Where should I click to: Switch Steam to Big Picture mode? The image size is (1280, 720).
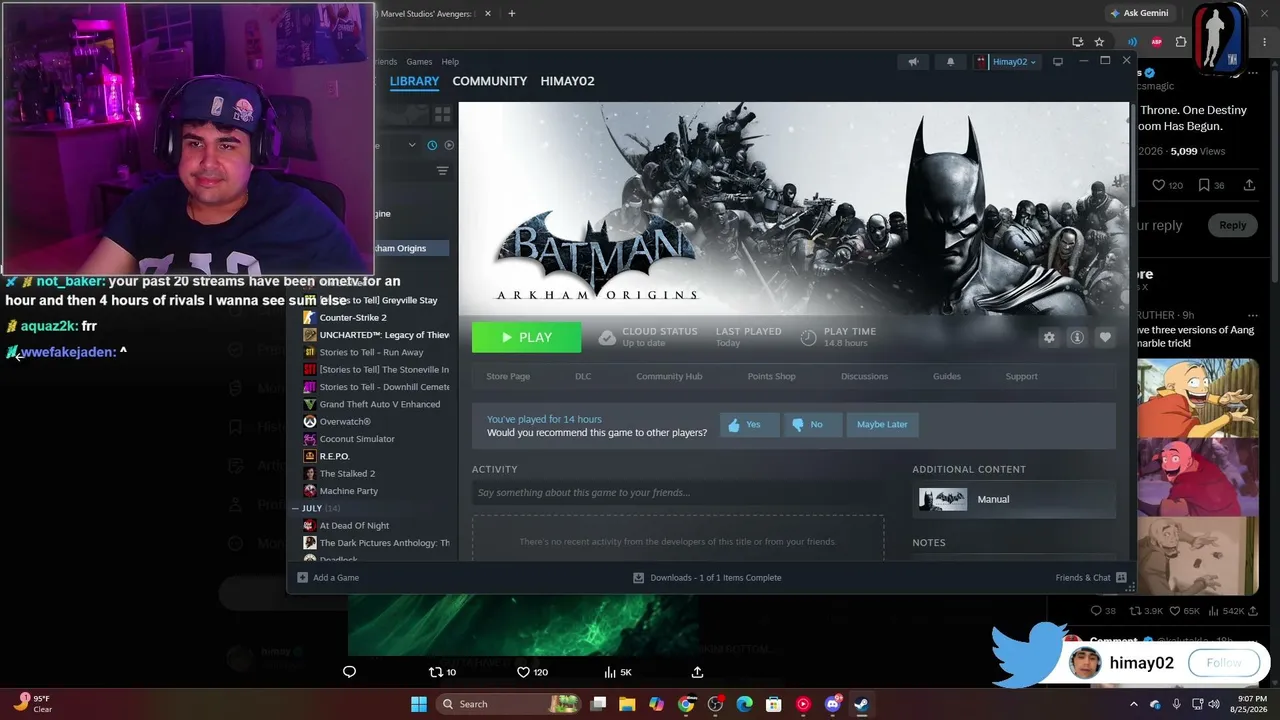point(1058,62)
